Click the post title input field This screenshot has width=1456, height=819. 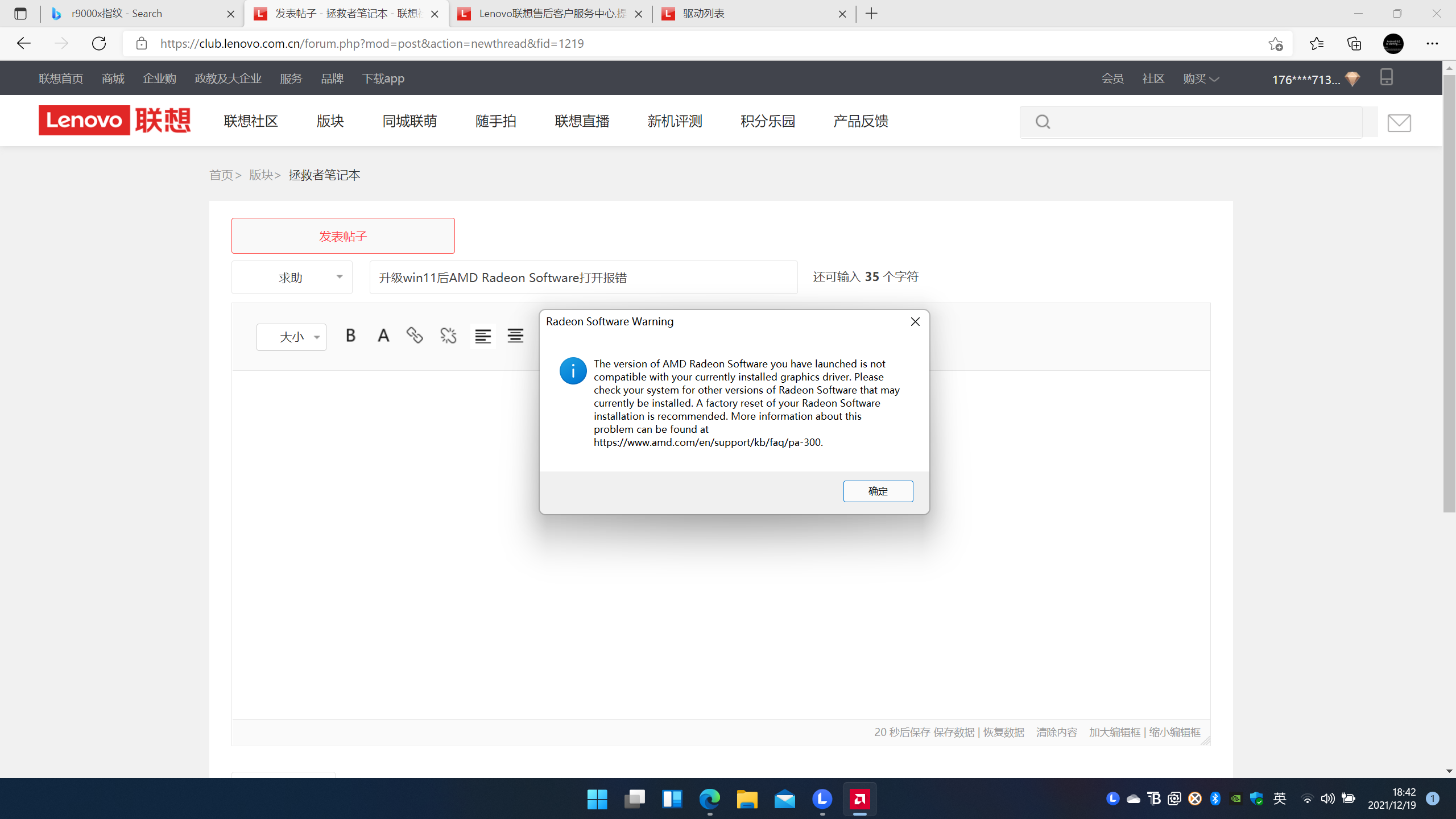(584, 278)
